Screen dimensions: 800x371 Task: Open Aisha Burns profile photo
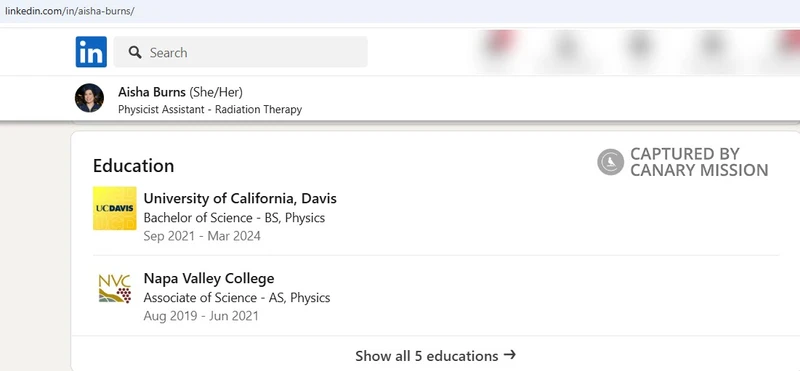coord(89,98)
